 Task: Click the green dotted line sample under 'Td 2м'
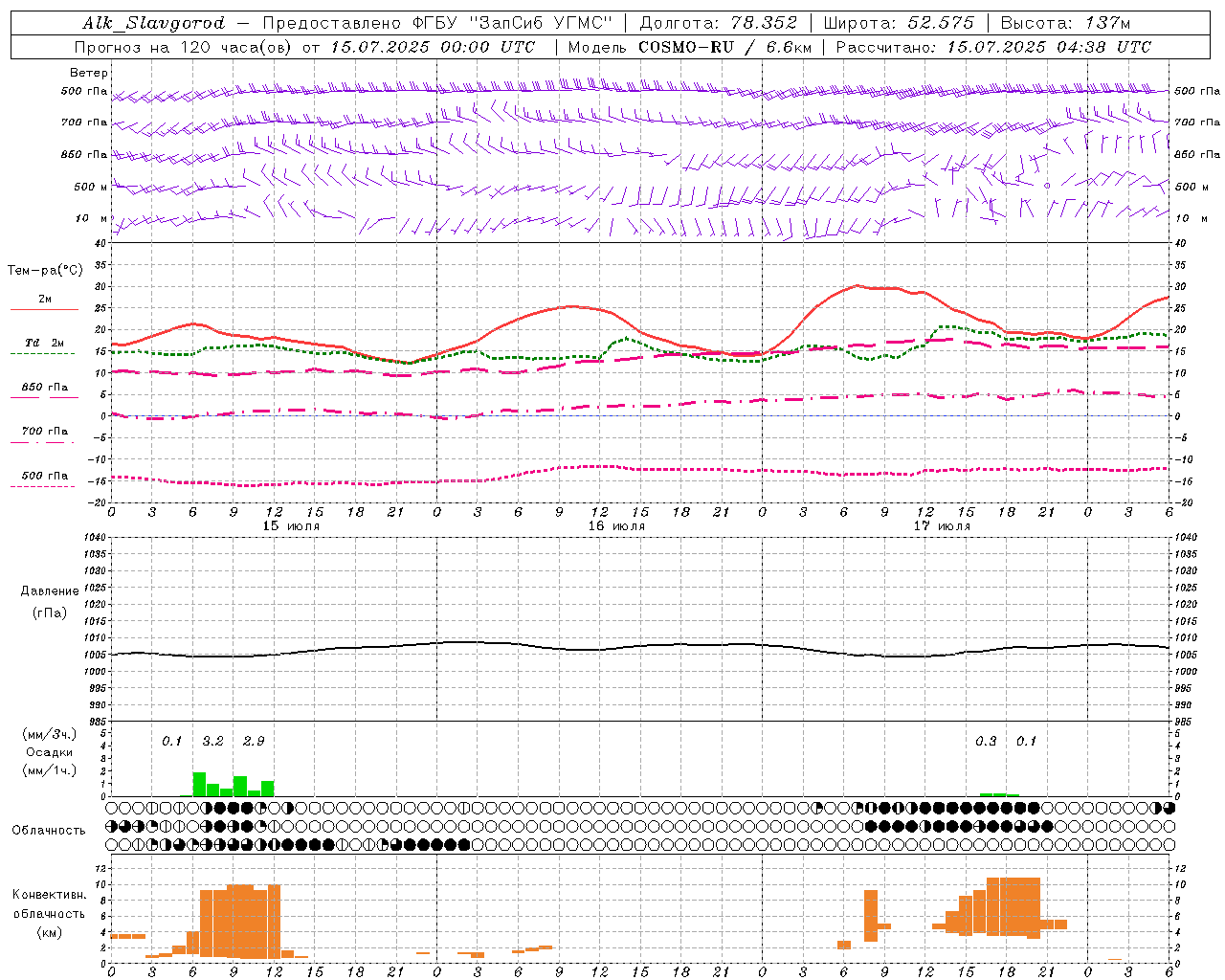pos(42,354)
